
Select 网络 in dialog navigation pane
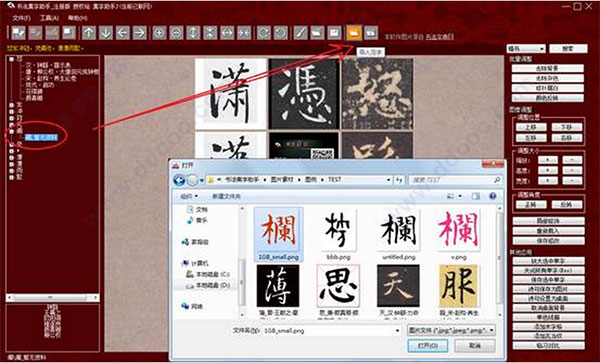point(192,306)
